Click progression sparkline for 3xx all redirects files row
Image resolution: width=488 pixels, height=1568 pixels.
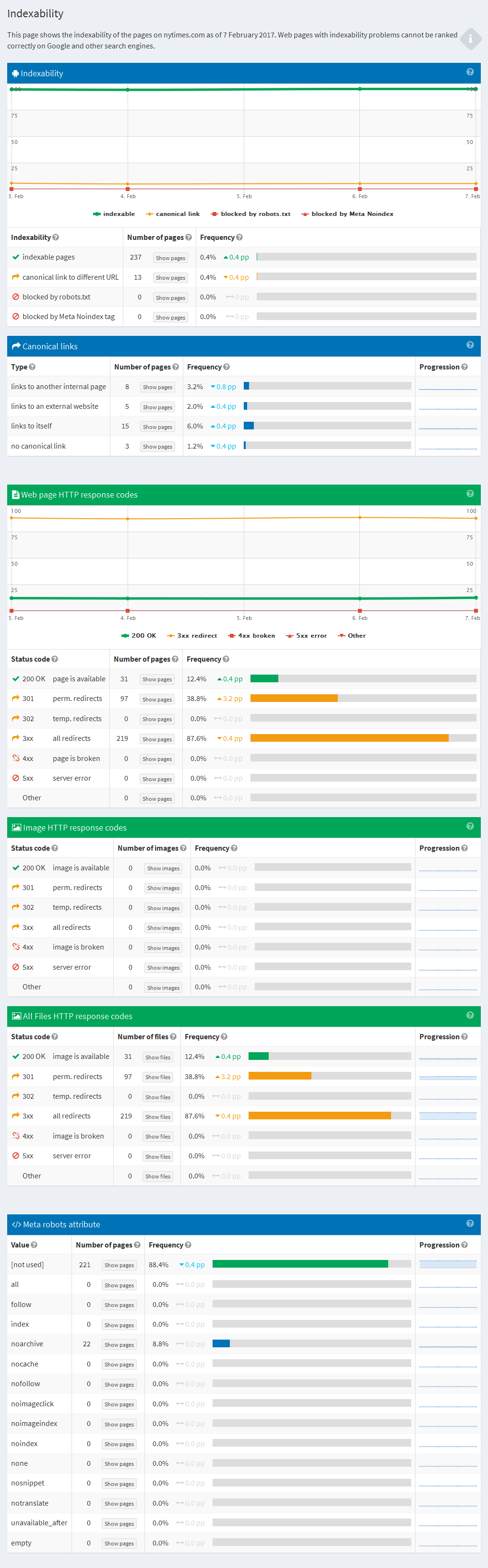pyautogui.click(x=448, y=1116)
